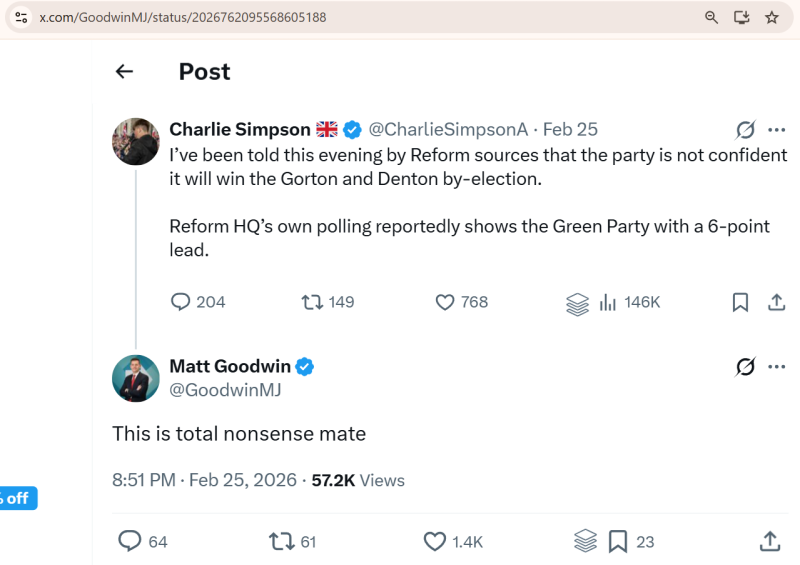Reply to Charlie Simpson's post
This screenshot has height=565, width=800.
[x=181, y=302]
